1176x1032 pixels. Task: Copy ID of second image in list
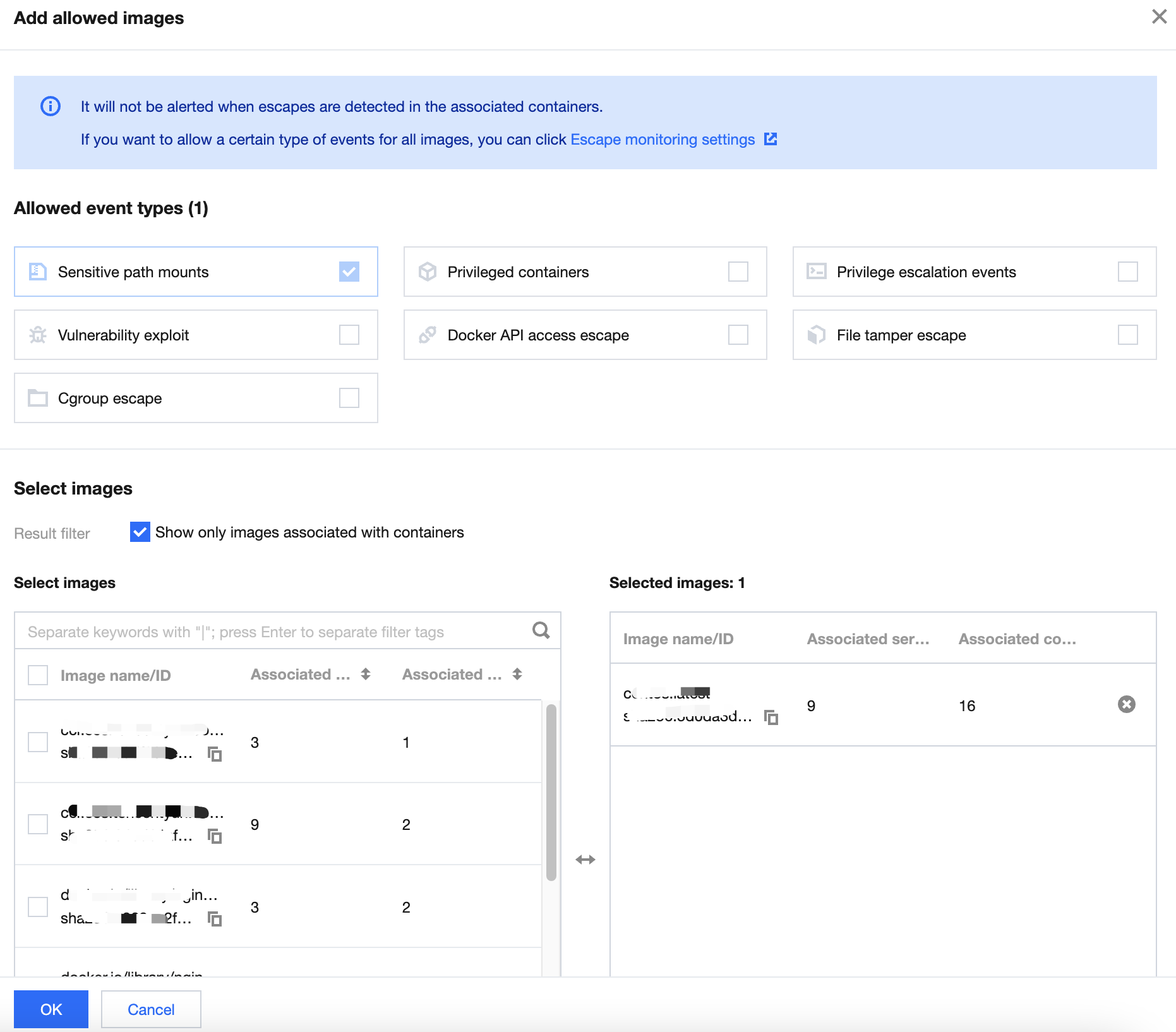tap(215, 836)
